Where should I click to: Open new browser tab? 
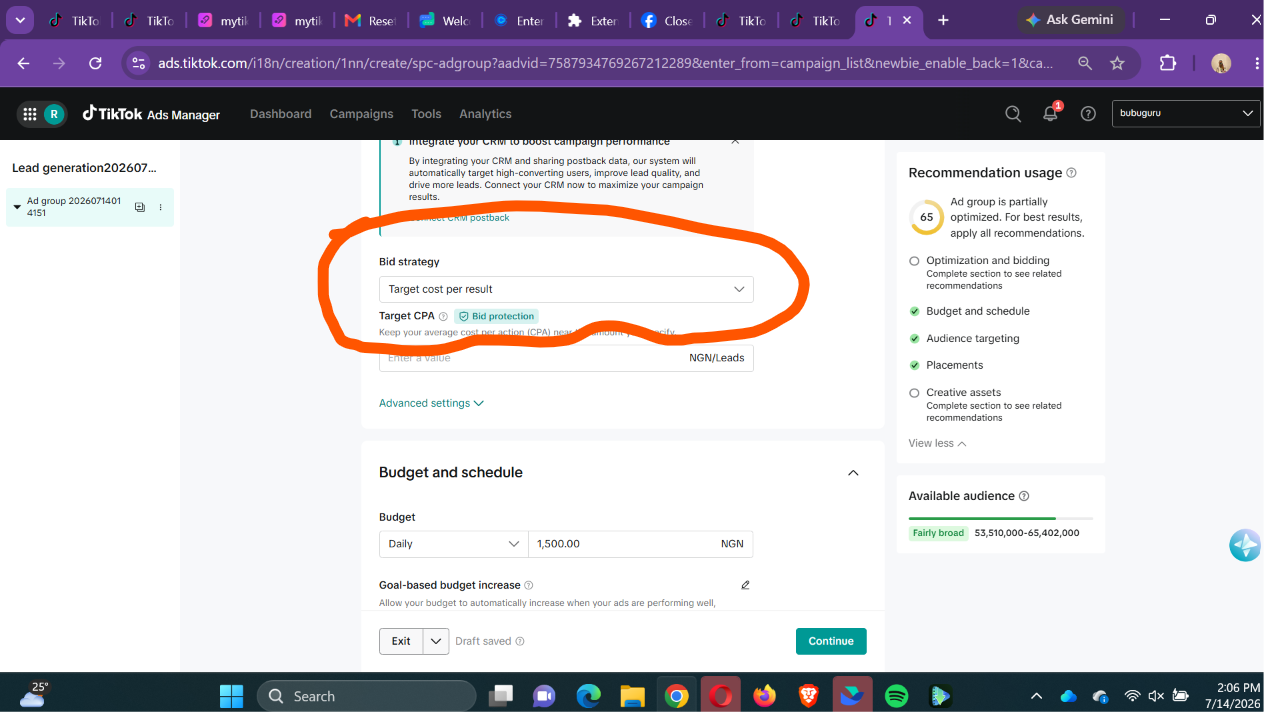pyautogui.click(x=943, y=20)
